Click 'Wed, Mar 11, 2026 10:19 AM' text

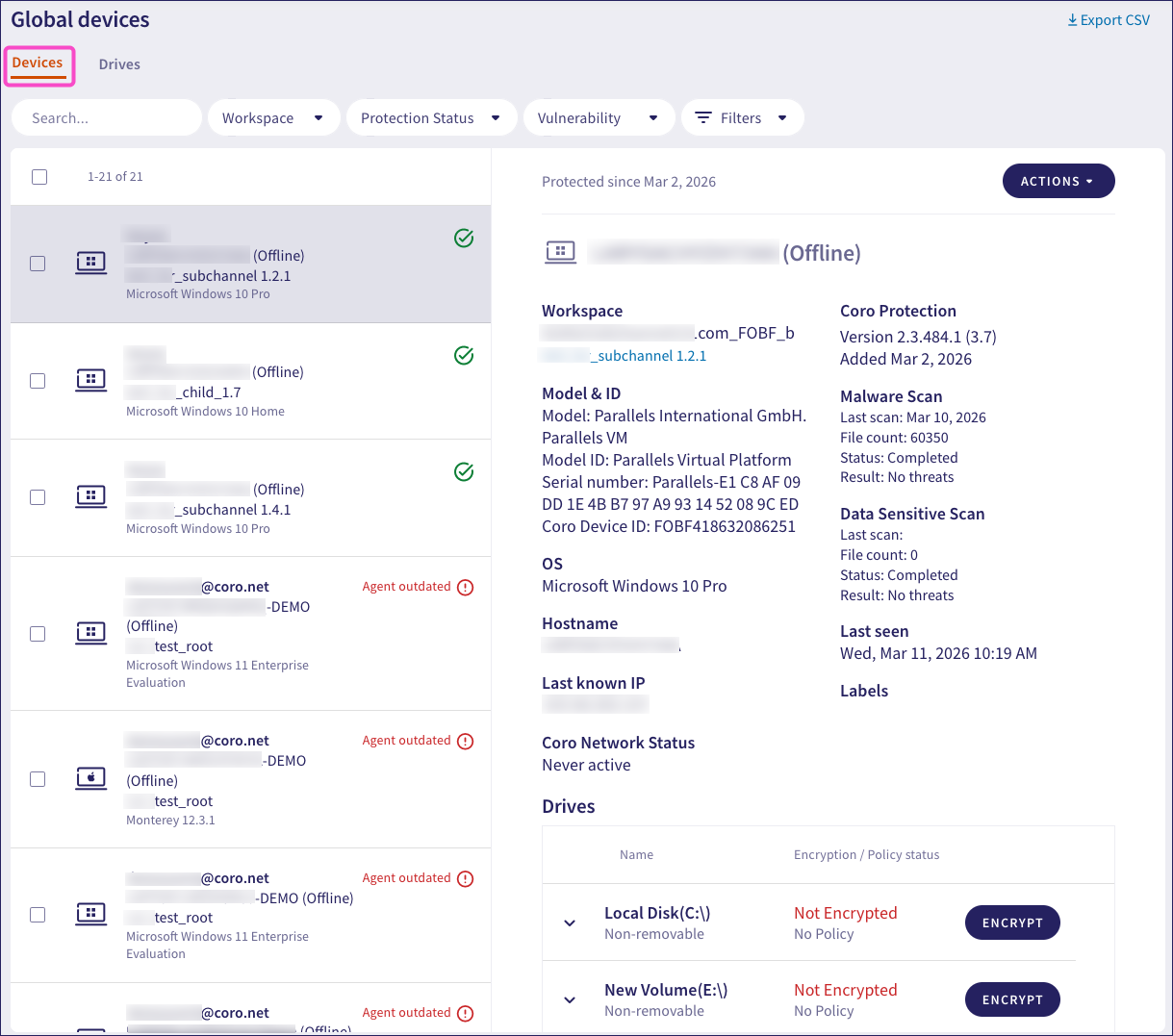(938, 653)
